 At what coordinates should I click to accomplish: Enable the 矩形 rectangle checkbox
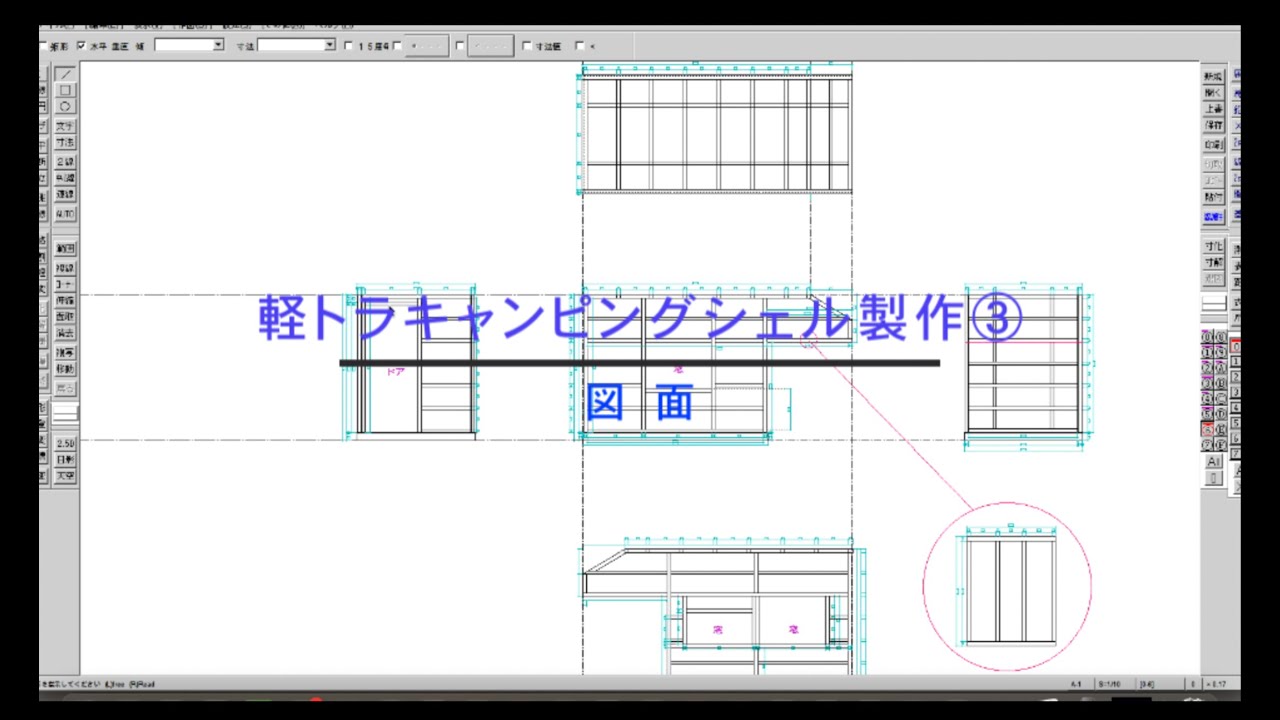[44, 46]
